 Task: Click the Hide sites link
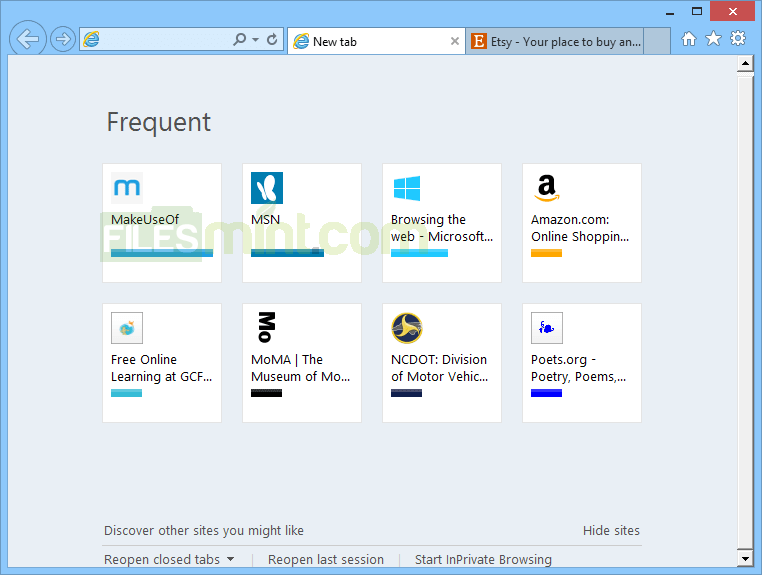[611, 531]
